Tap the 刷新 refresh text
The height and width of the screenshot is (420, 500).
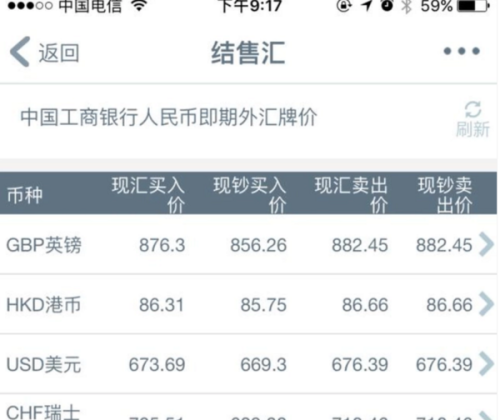(x=473, y=129)
